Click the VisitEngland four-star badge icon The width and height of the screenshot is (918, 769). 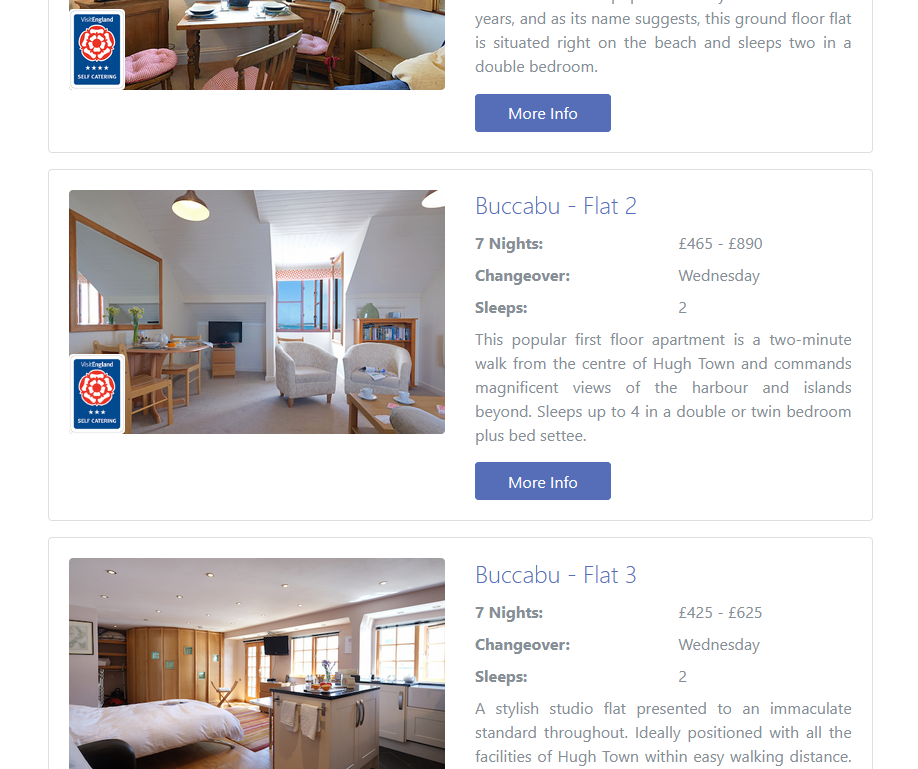click(97, 49)
